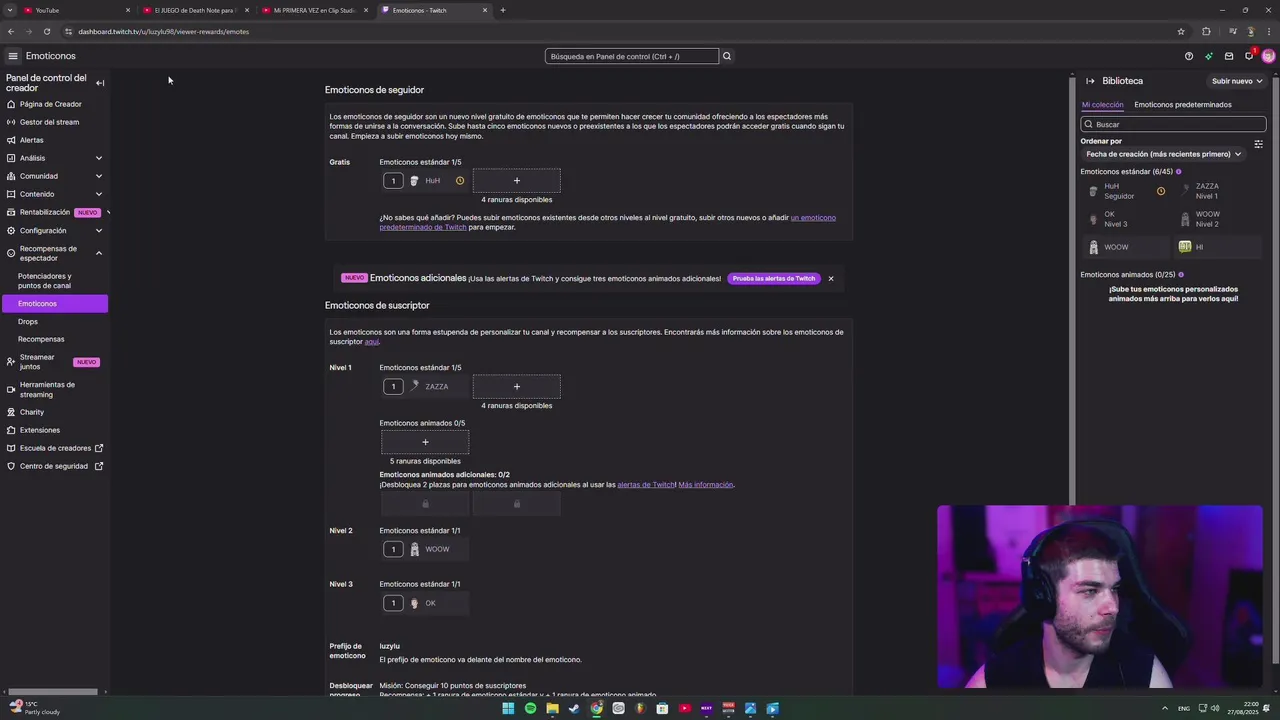The image size is (1280, 720).
Task: Open Centro de seguridad external link
Action: coord(54,466)
